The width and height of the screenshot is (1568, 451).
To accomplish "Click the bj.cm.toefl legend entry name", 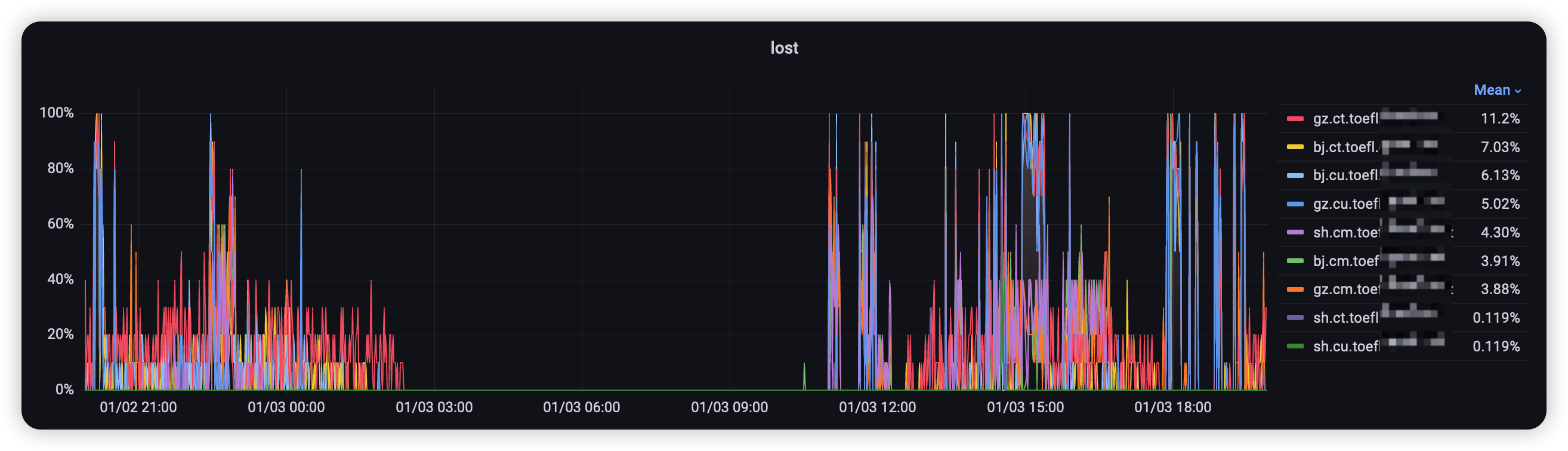I will coord(1345,261).
